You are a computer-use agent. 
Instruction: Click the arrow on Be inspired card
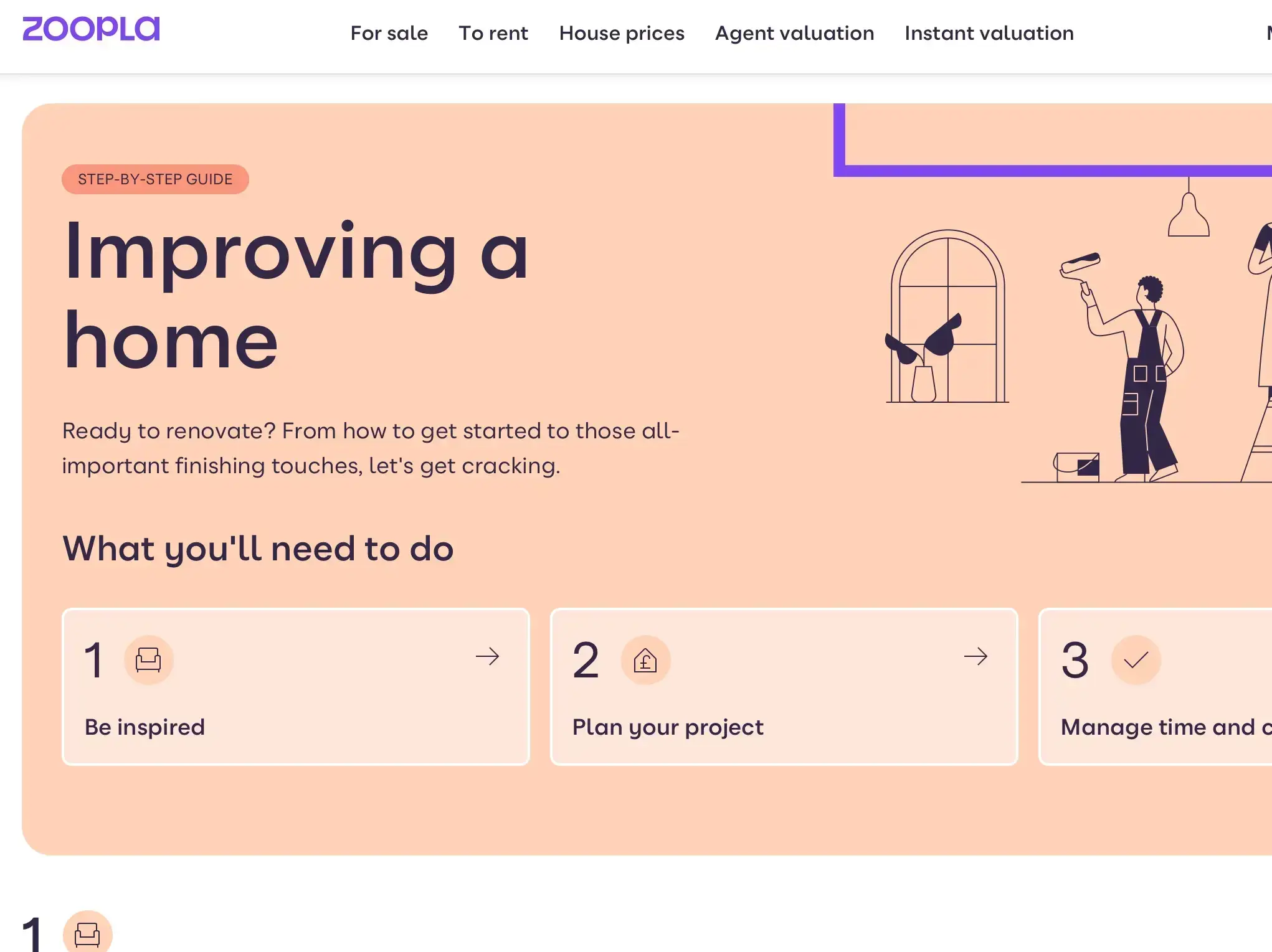click(487, 656)
